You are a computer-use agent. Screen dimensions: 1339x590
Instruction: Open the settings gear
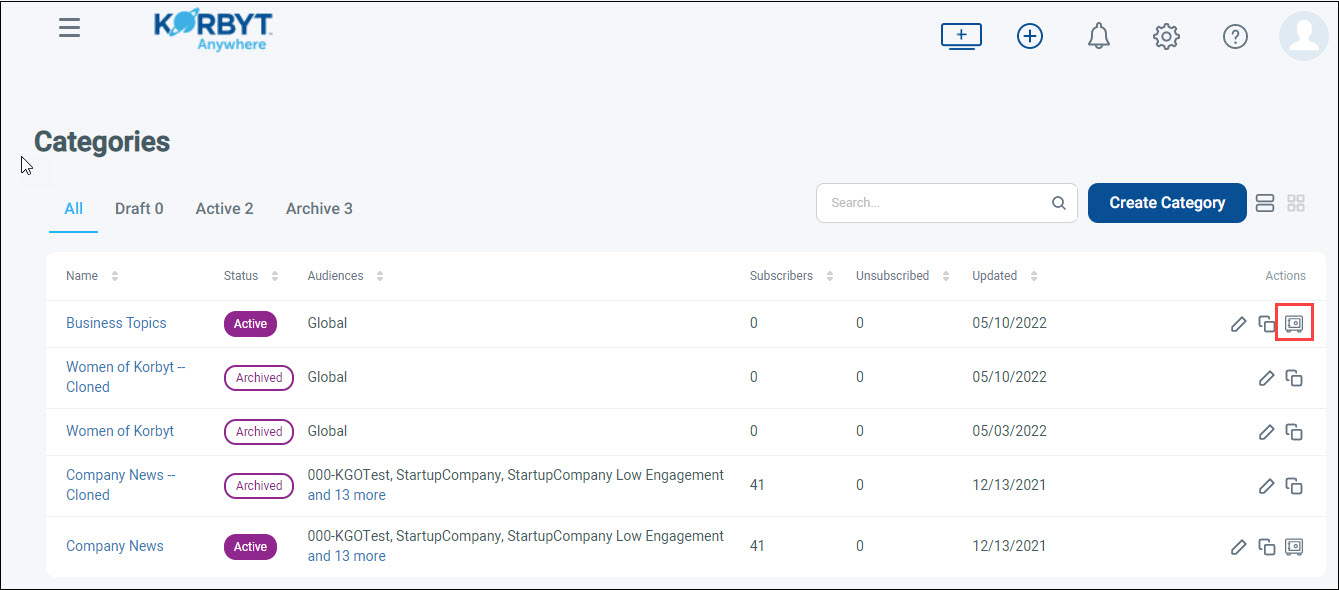[1166, 37]
